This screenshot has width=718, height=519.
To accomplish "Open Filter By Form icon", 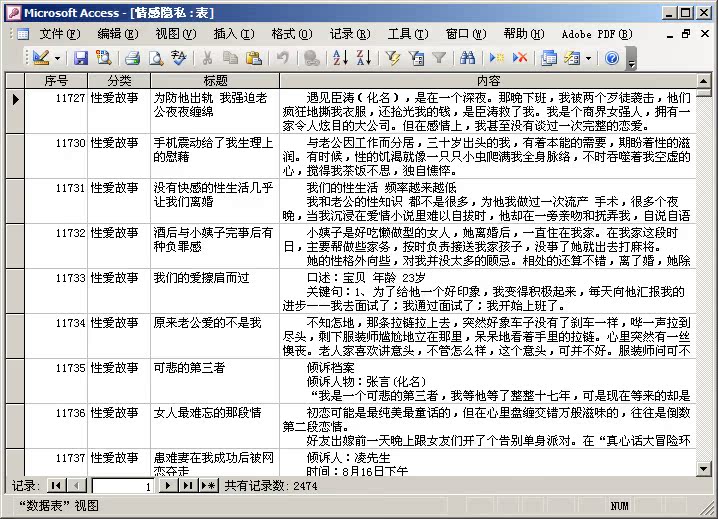I will pyautogui.click(x=416, y=58).
